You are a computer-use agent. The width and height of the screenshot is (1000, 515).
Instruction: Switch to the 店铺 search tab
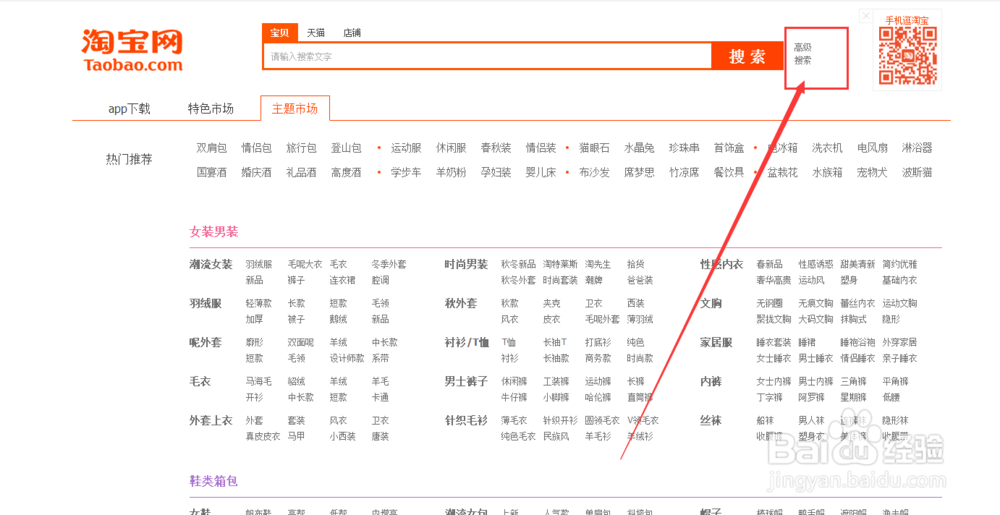(352, 33)
